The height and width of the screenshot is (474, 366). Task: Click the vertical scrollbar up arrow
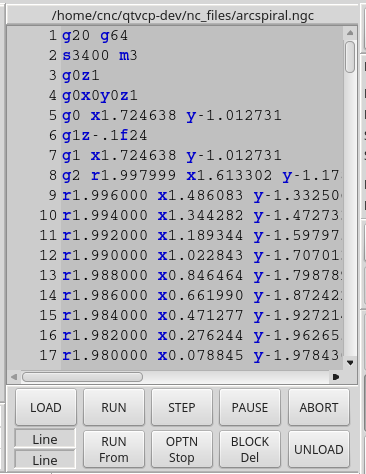tap(350, 33)
